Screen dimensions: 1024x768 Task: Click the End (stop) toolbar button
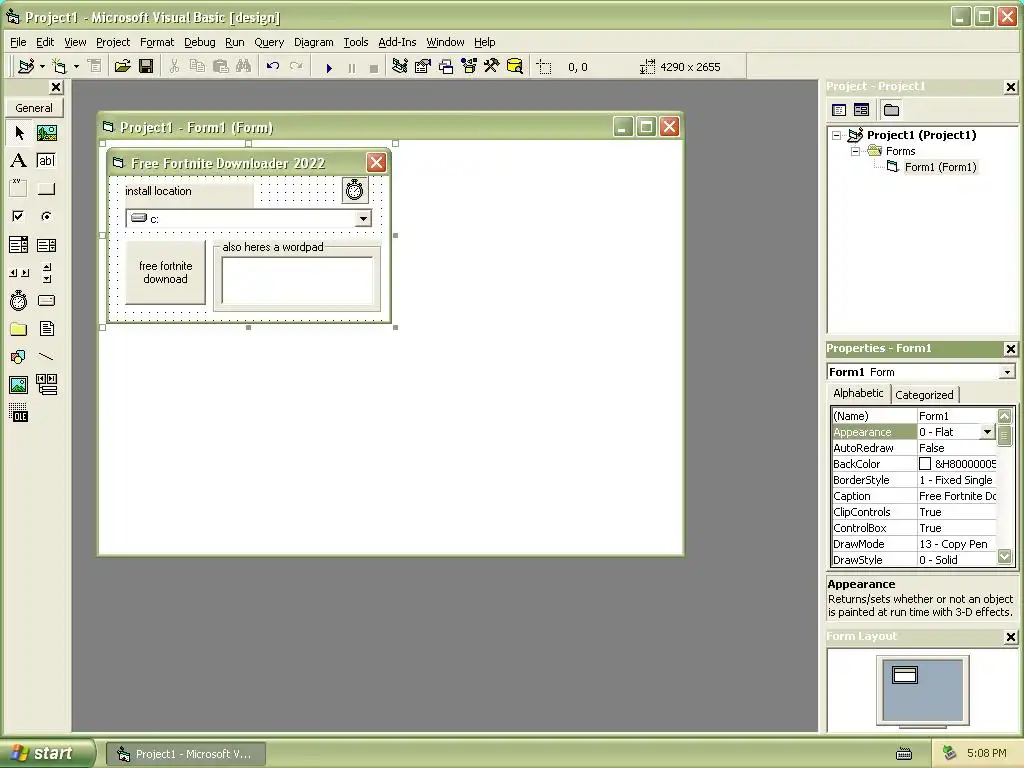[x=374, y=67]
